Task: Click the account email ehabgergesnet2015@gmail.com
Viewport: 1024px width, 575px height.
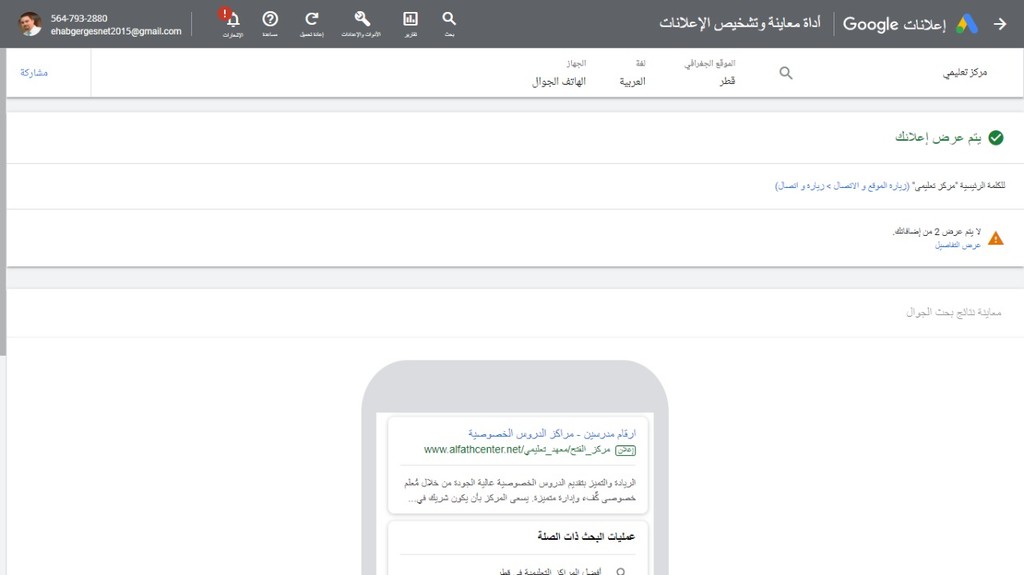Action: click(116, 31)
